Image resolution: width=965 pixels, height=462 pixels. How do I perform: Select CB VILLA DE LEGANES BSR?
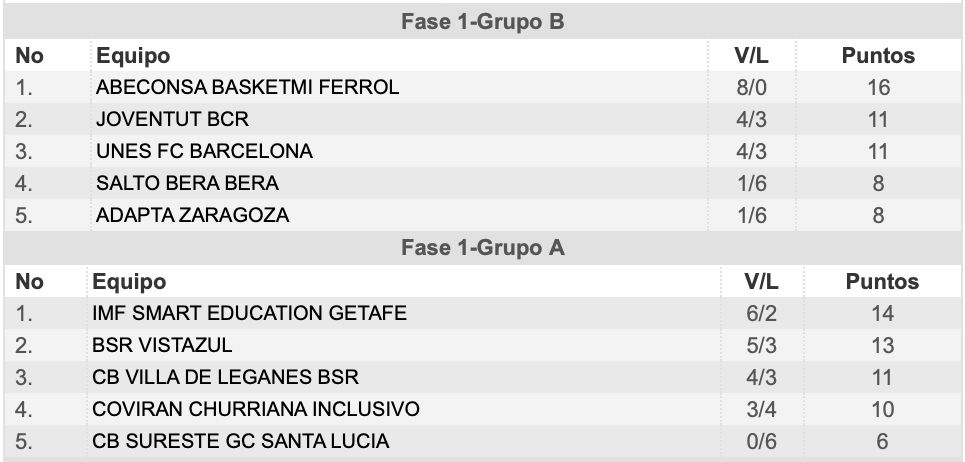coord(225,377)
